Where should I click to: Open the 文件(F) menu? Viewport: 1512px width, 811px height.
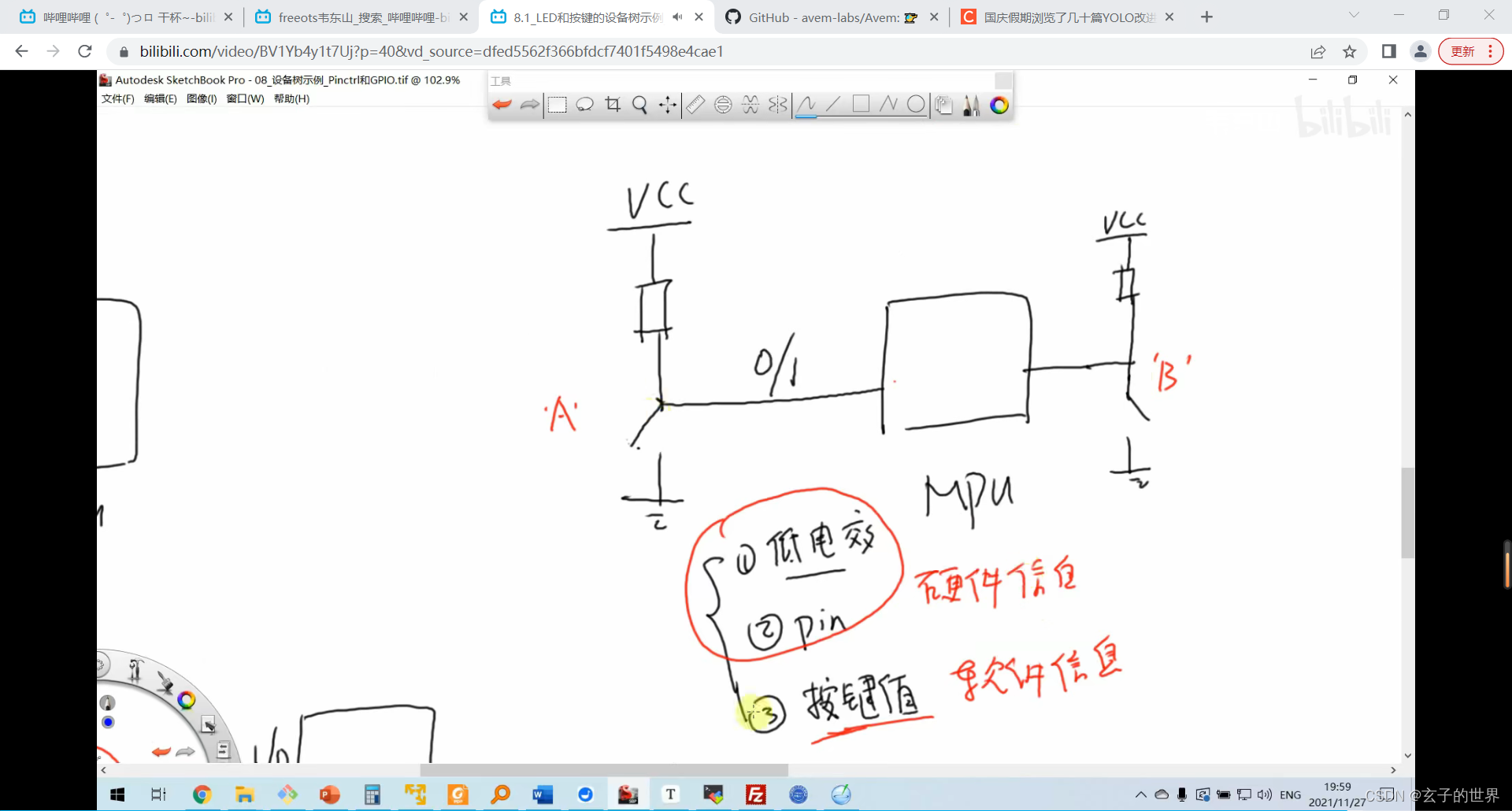118,98
